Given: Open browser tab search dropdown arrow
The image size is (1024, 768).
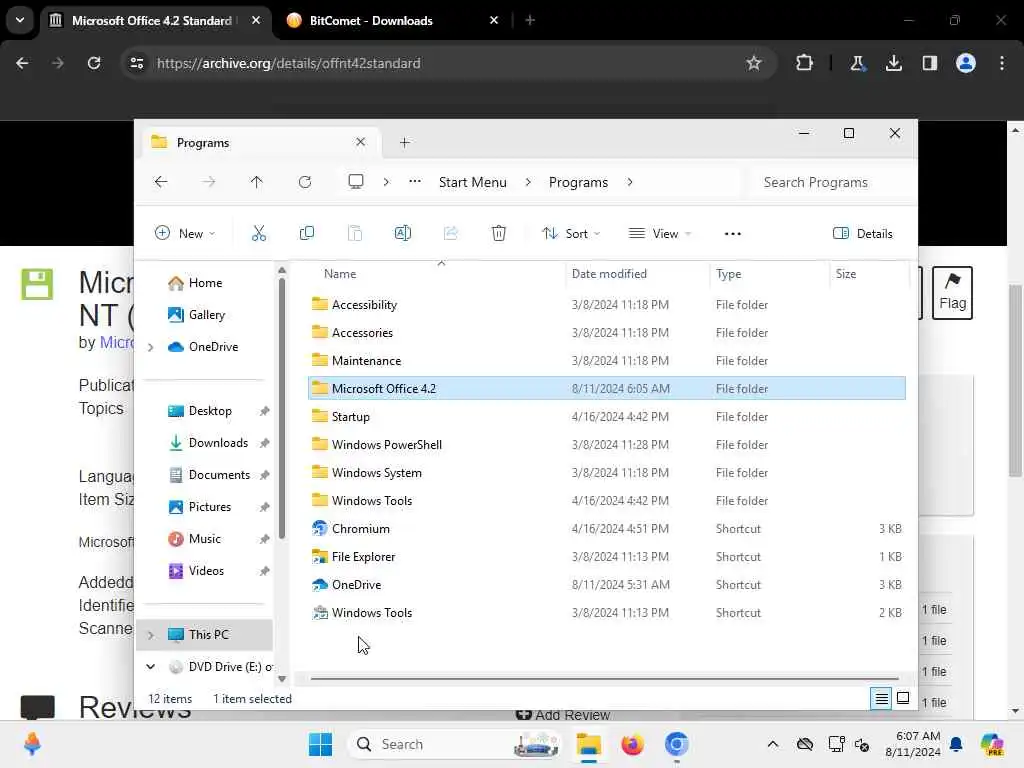Looking at the screenshot, I should (20, 20).
